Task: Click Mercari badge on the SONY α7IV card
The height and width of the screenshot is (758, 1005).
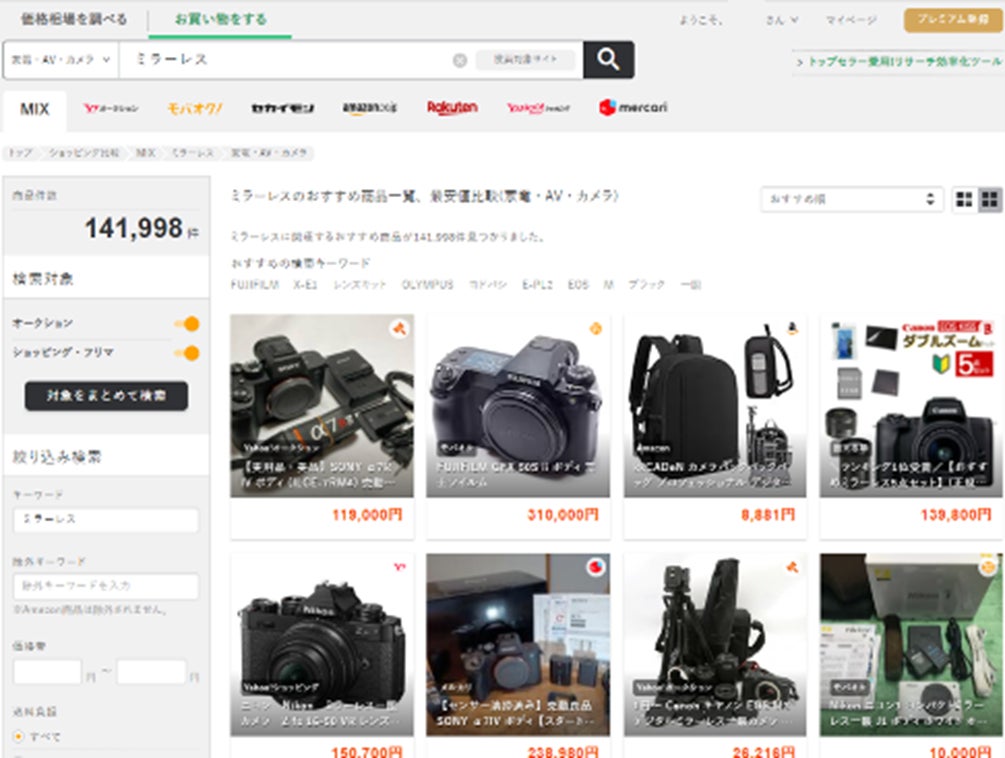Action: tap(596, 567)
